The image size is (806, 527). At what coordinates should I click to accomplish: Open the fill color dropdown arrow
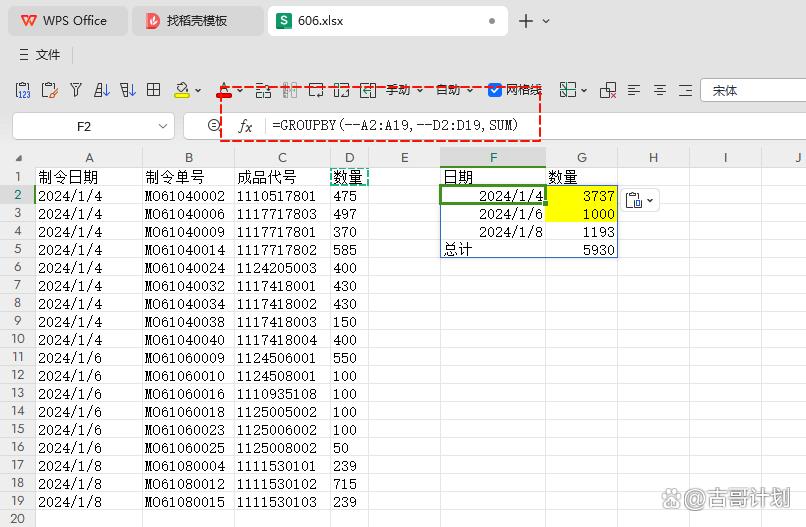(x=198, y=90)
